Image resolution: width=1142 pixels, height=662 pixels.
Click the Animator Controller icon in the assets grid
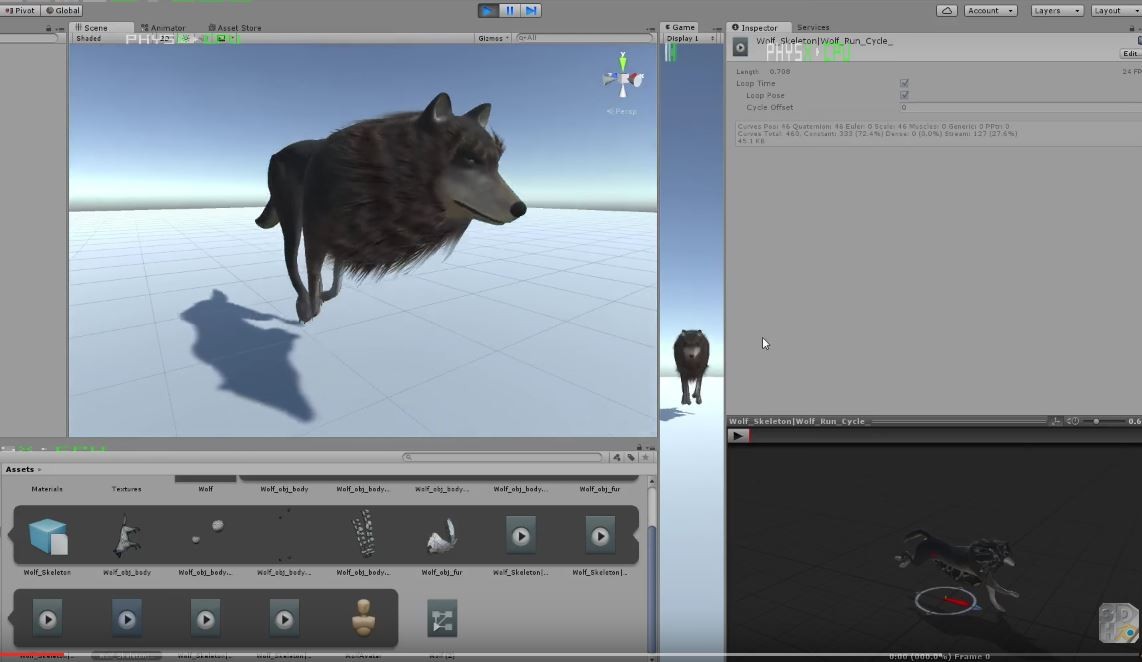point(442,617)
